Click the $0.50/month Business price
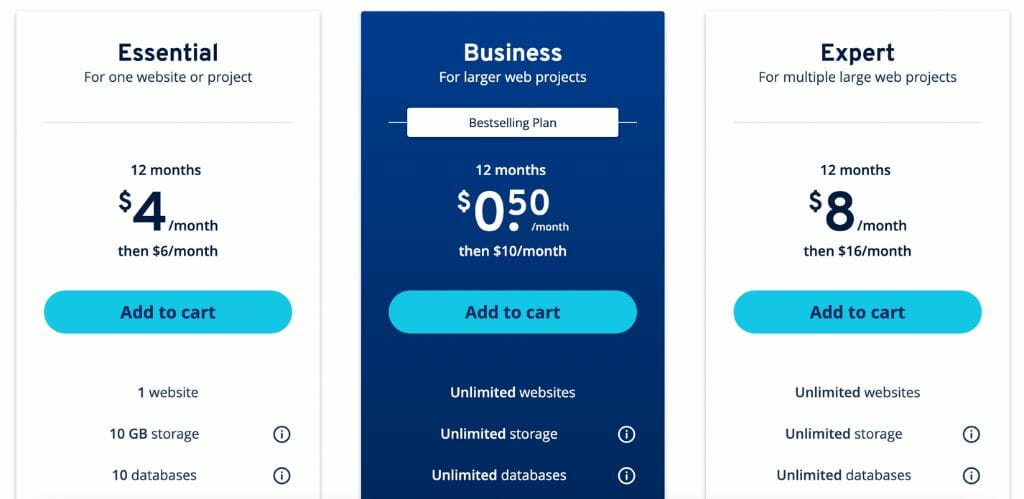1024x499 pixels. click(513, 211)
